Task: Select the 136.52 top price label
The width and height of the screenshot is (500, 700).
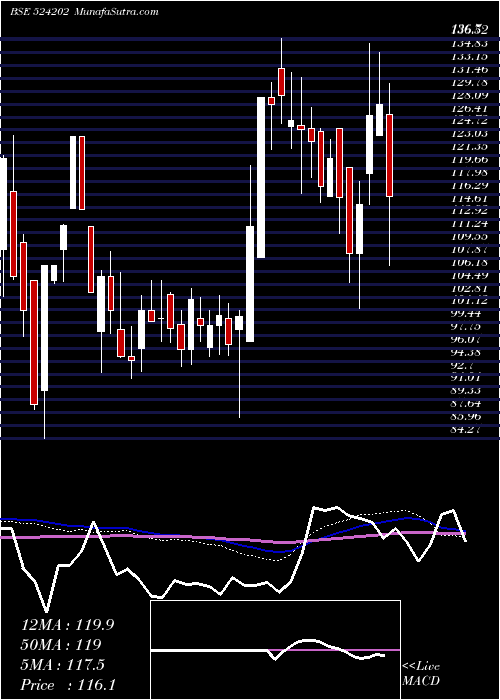Action: [469, 30]
